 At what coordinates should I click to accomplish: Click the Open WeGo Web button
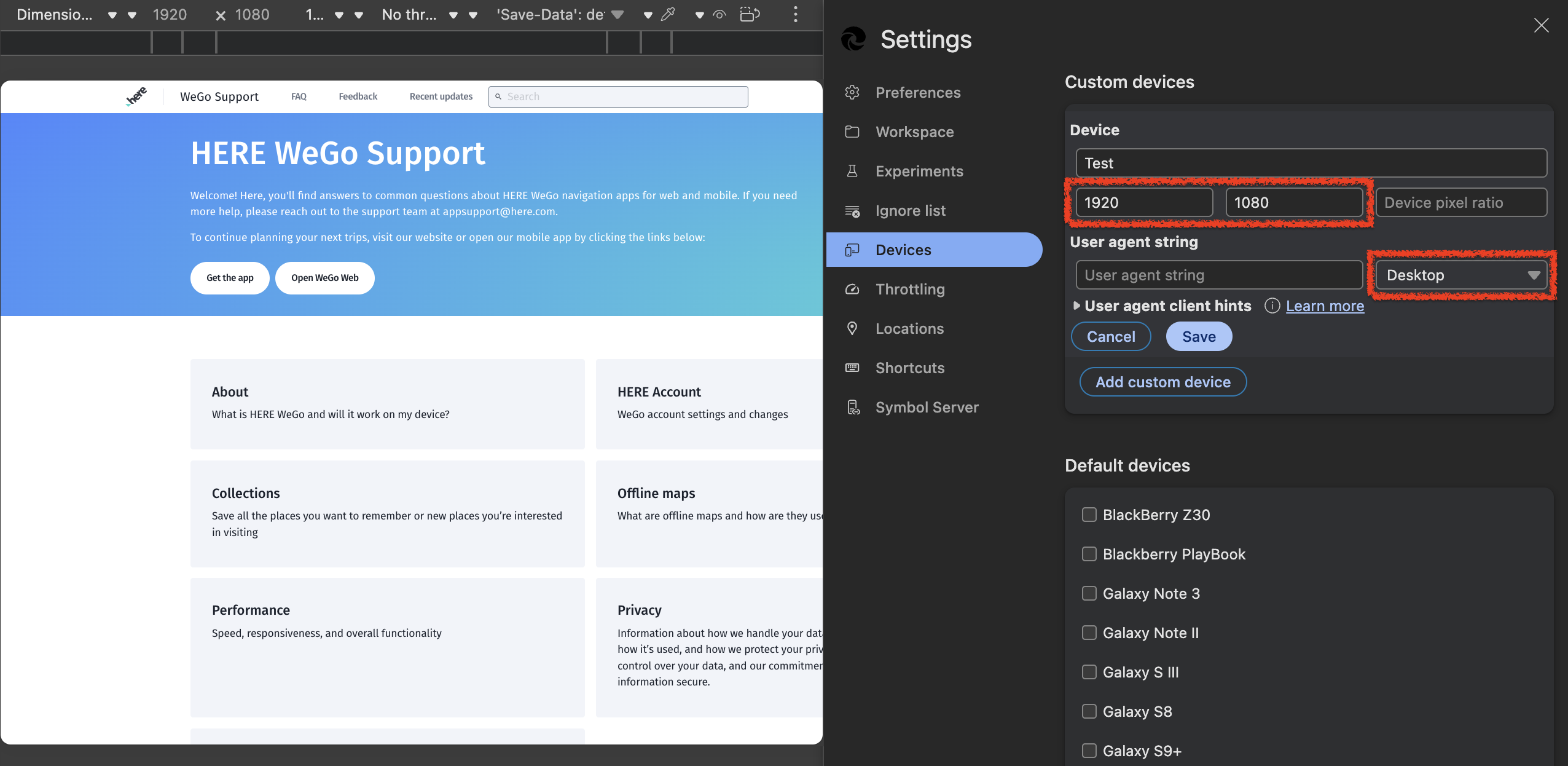point(324,278)
